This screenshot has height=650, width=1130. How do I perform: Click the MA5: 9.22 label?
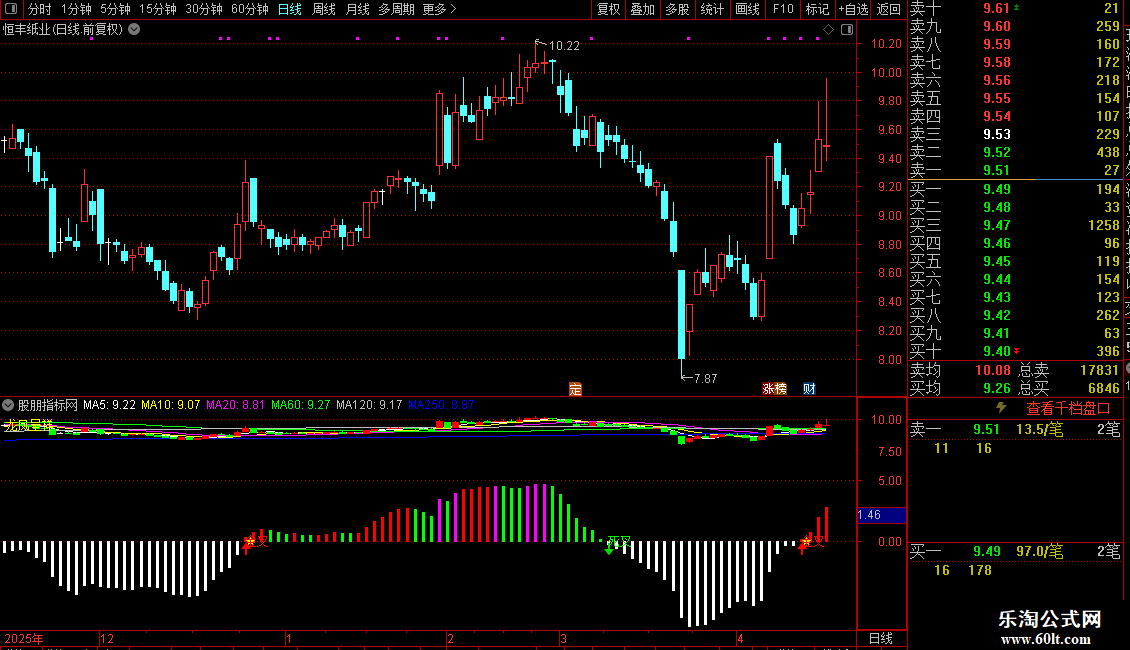coord(109,405)
